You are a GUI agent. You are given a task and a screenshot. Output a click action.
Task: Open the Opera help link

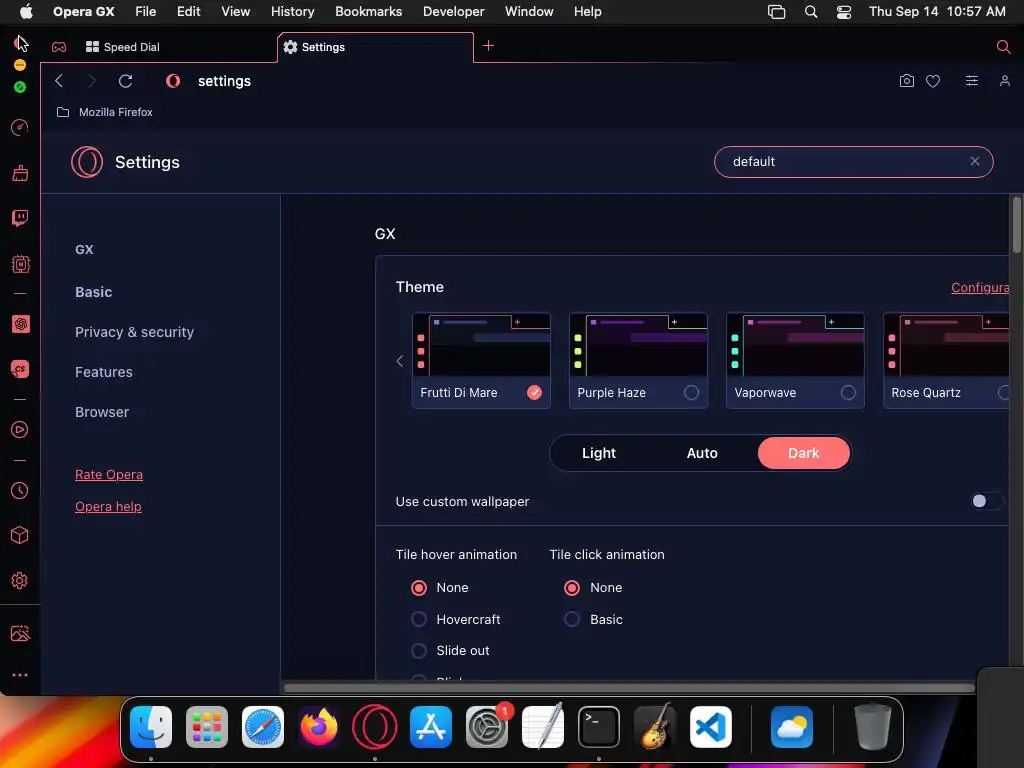108,507
